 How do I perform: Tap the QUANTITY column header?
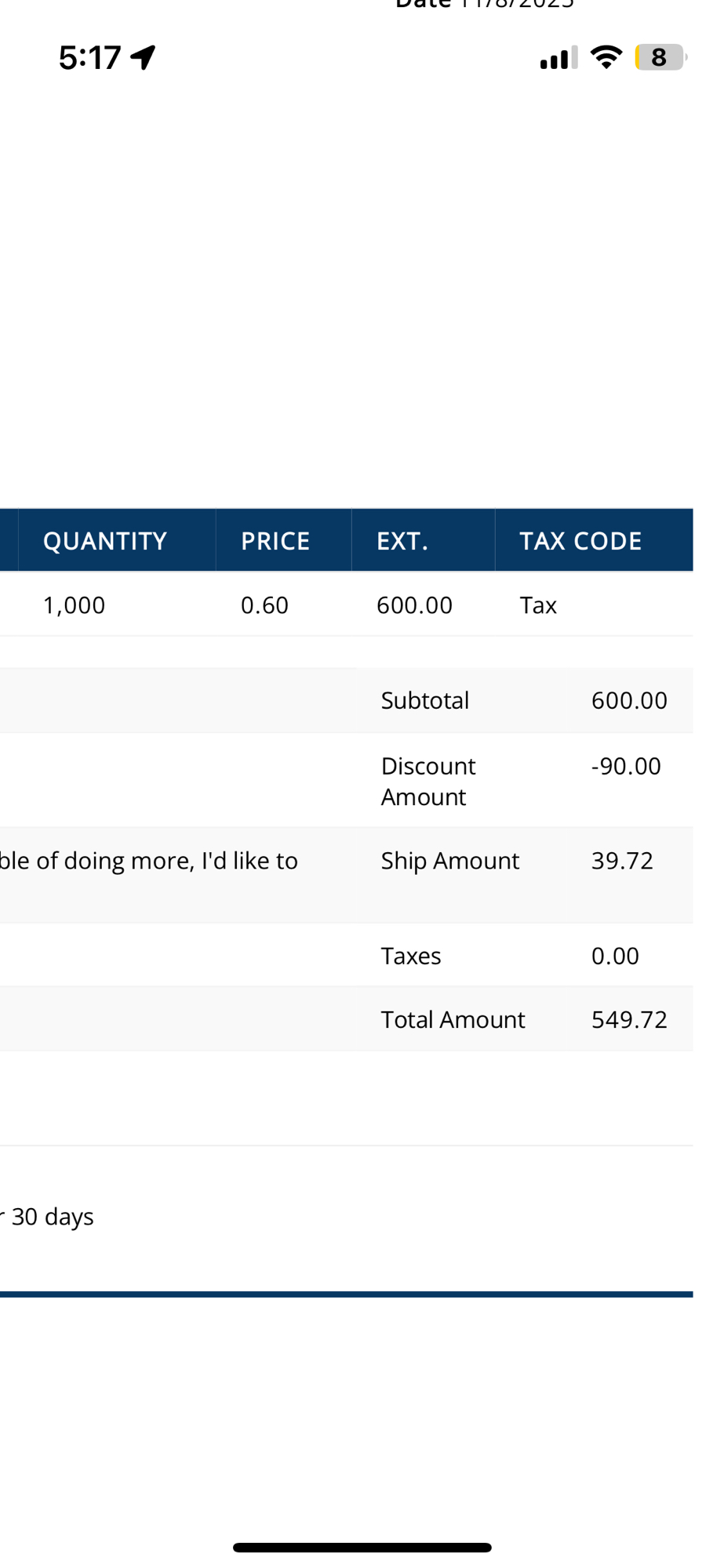click(105, 541)
